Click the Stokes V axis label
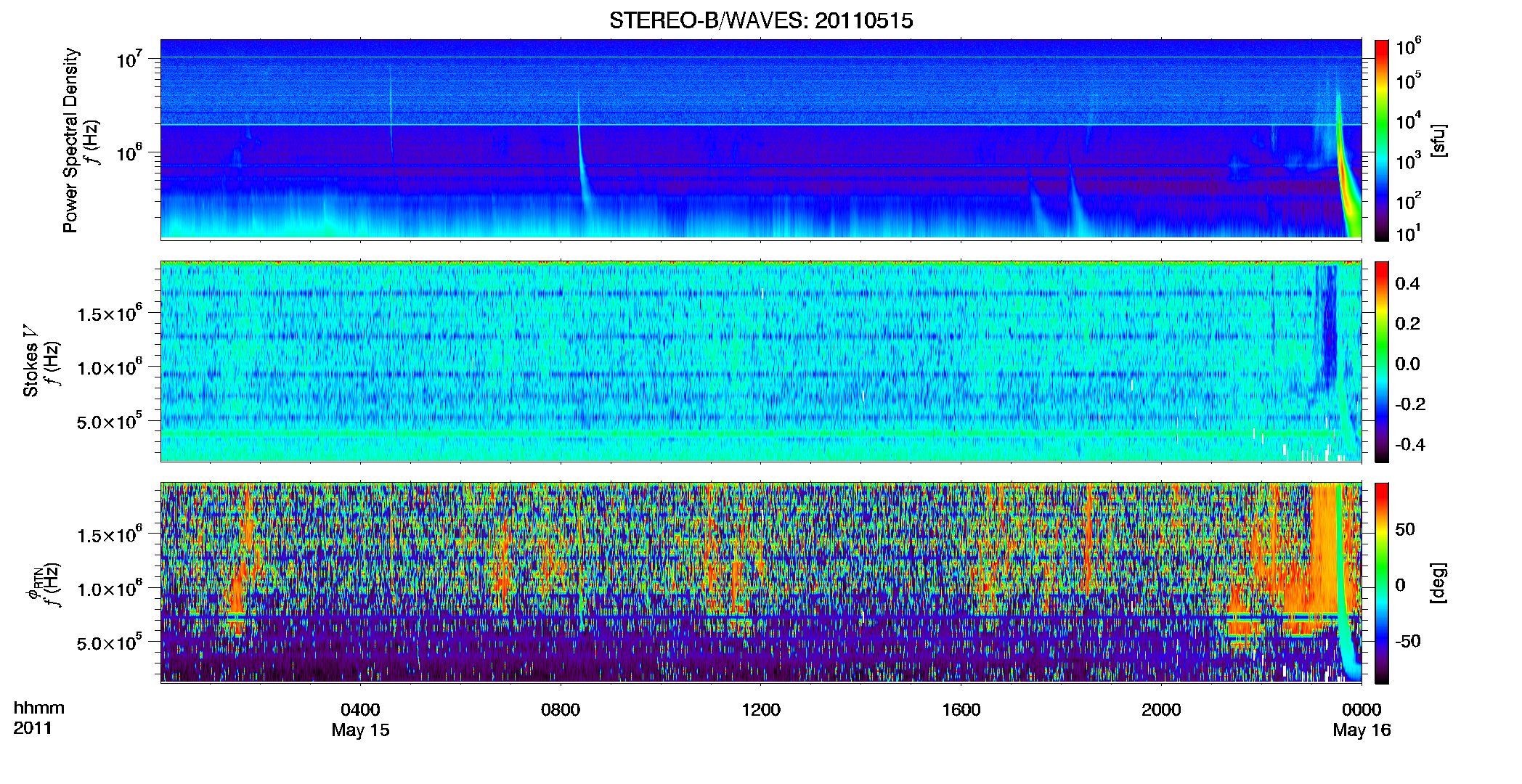This screenshot has width=1522, height=784. [x=30, y=361]
